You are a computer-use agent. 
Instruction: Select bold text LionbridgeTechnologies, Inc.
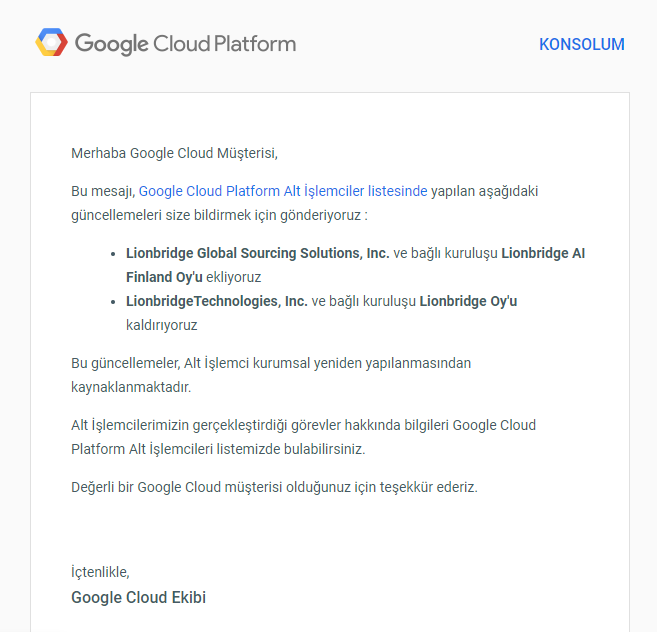[217, 301]
